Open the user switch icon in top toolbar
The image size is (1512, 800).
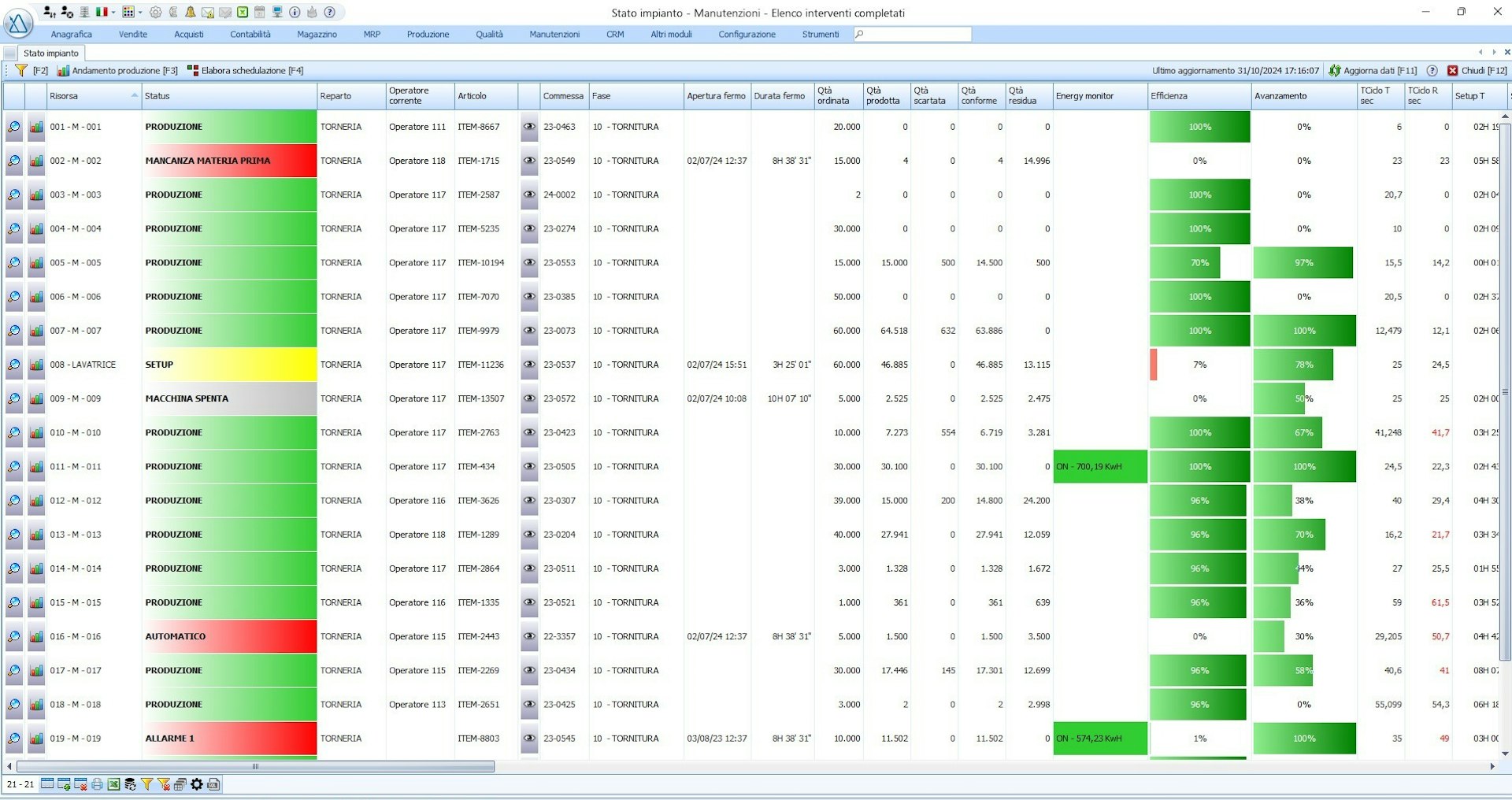(x=49, y=12)
